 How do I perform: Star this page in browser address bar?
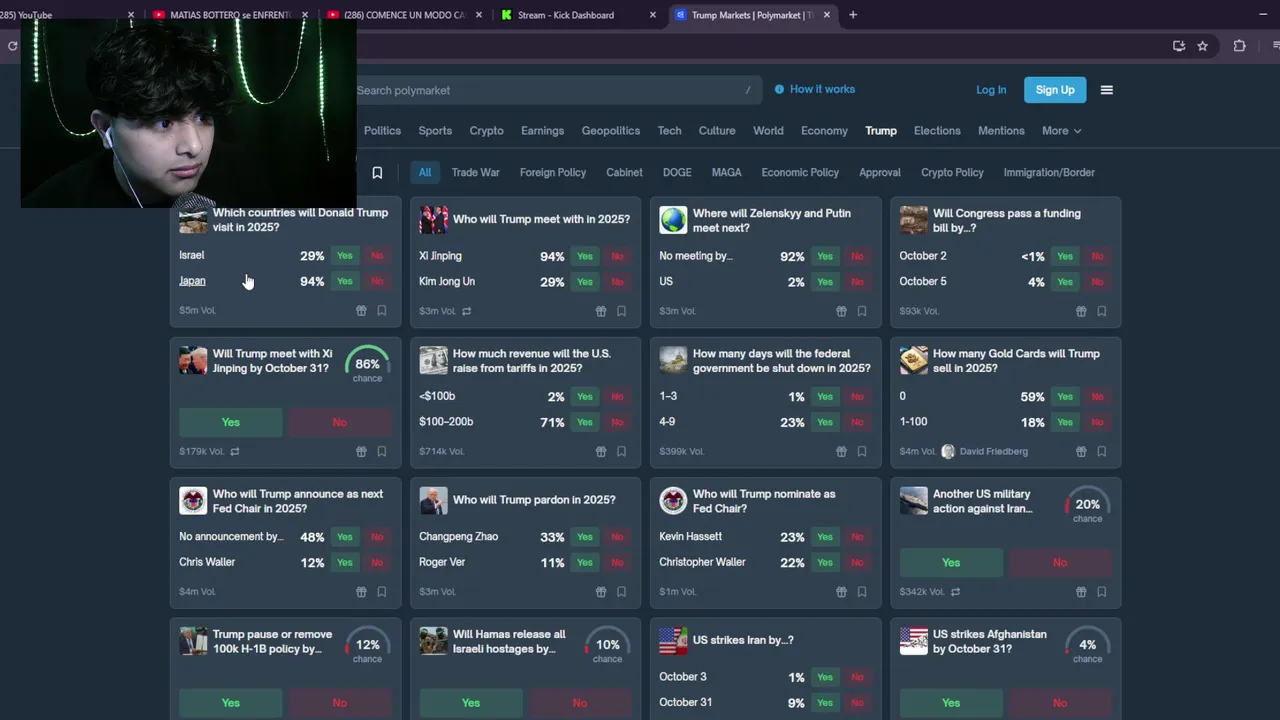point(1203,46)
